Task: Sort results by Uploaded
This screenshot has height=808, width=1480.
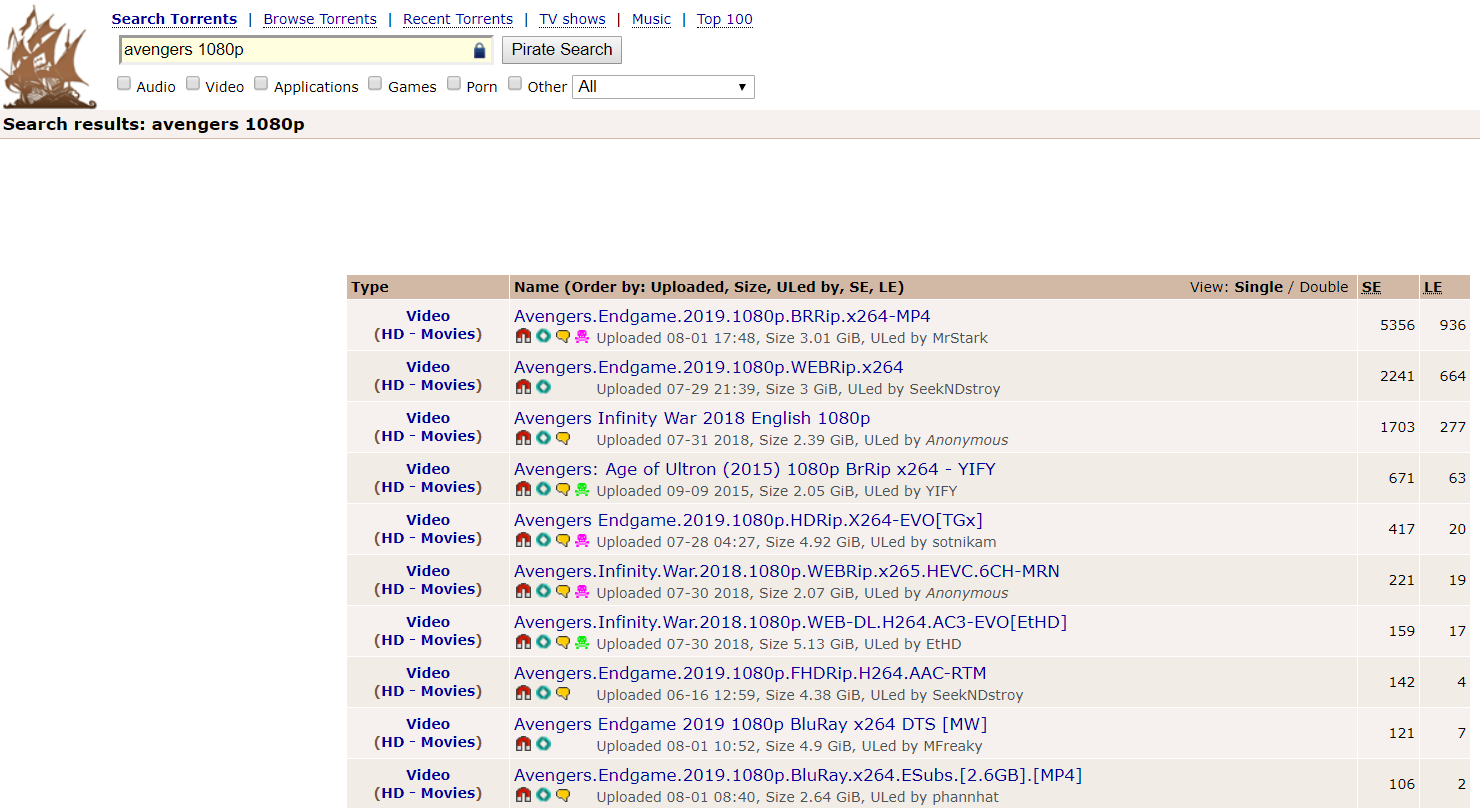Action: [687, 287]
